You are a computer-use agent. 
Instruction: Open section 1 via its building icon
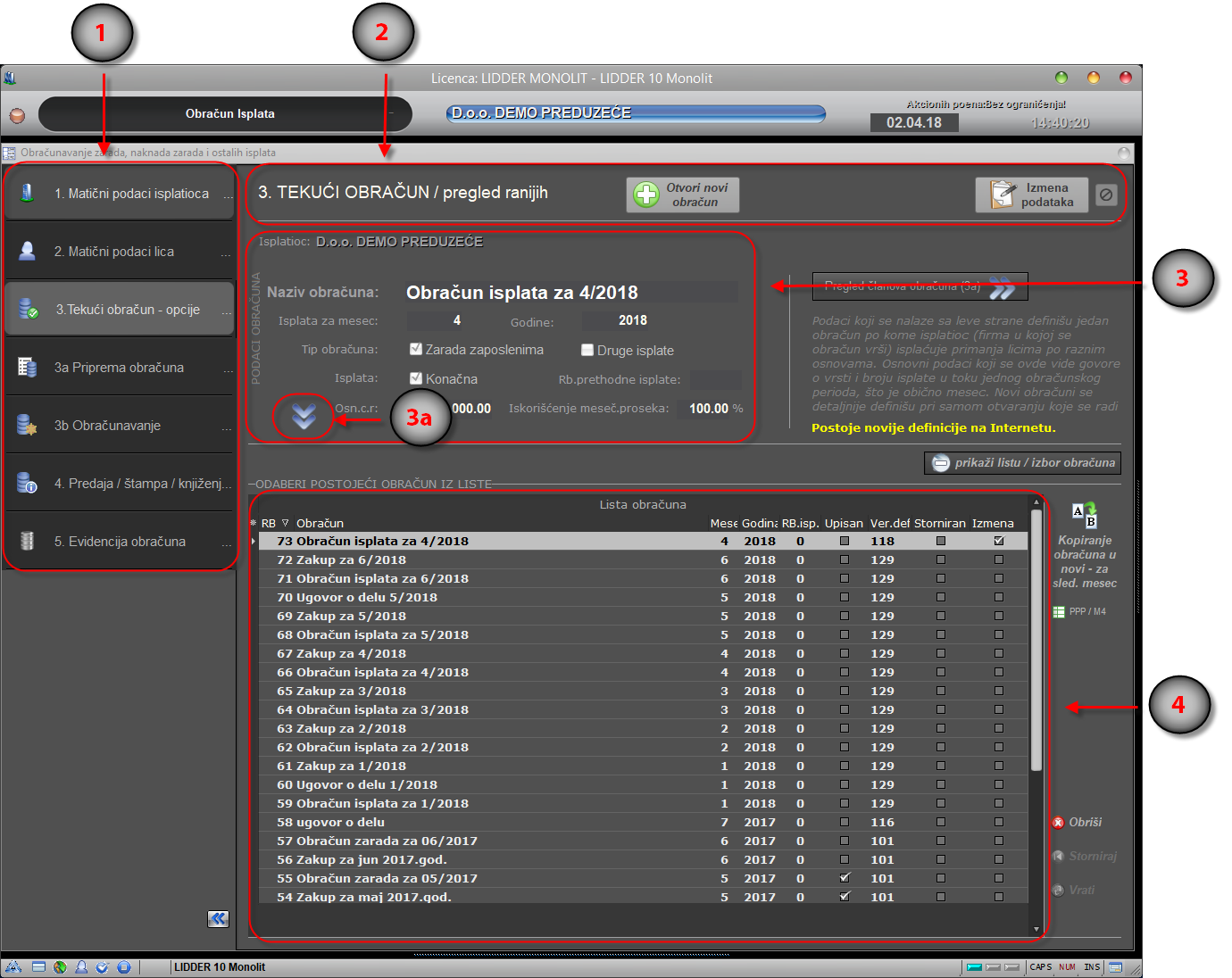click(x=27, y=193)
